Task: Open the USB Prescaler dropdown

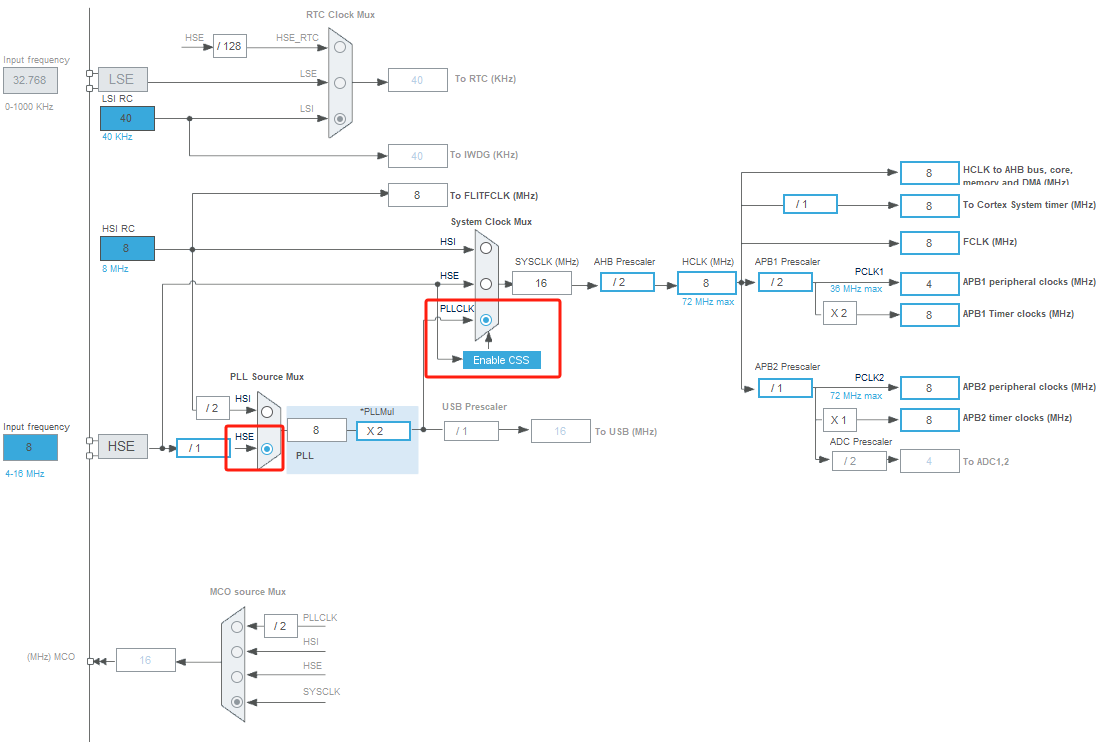Action: tap(470, 430)
